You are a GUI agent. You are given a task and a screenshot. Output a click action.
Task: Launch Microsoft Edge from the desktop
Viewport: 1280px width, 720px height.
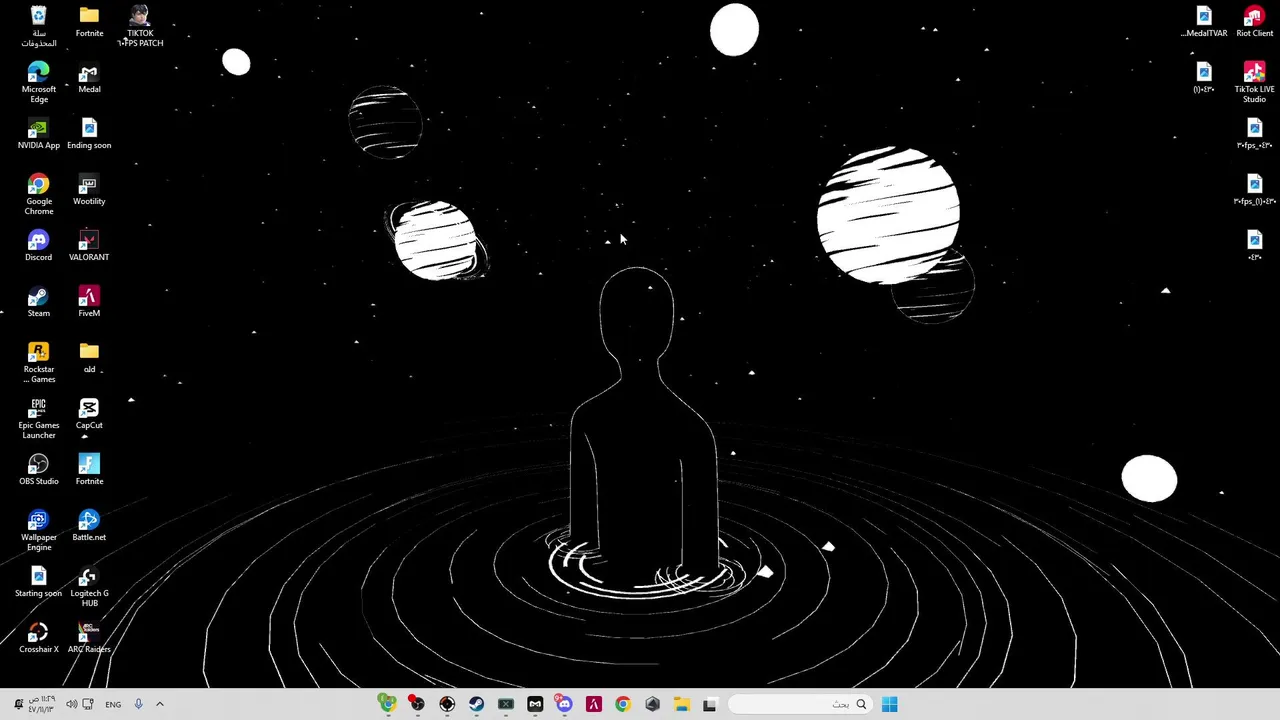[38, 82]
